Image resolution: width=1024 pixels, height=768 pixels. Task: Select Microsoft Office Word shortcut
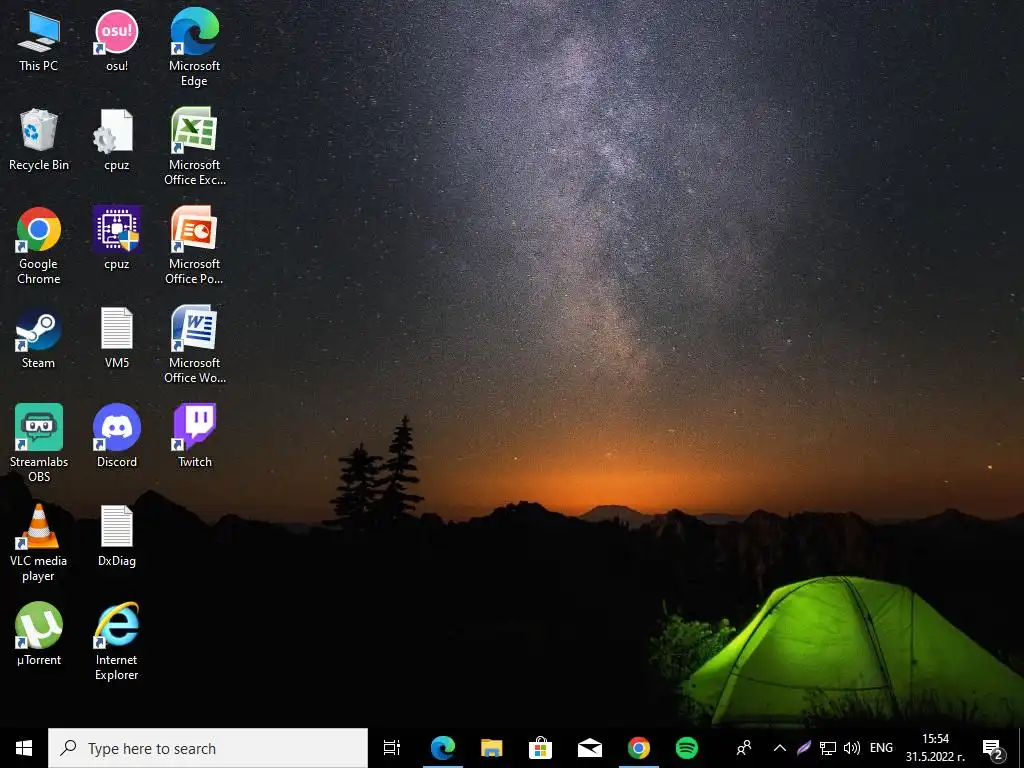[195, 345]
